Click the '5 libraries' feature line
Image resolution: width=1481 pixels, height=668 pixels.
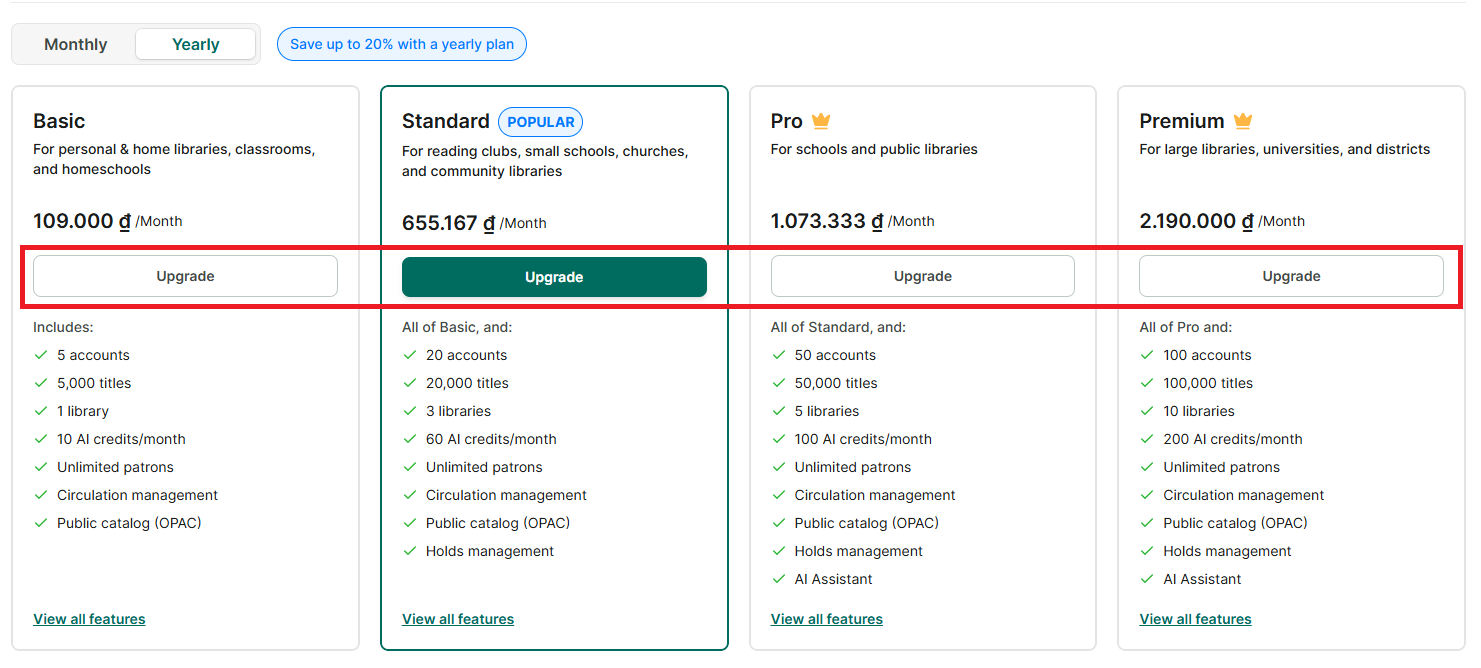click(x=827, y=411)
